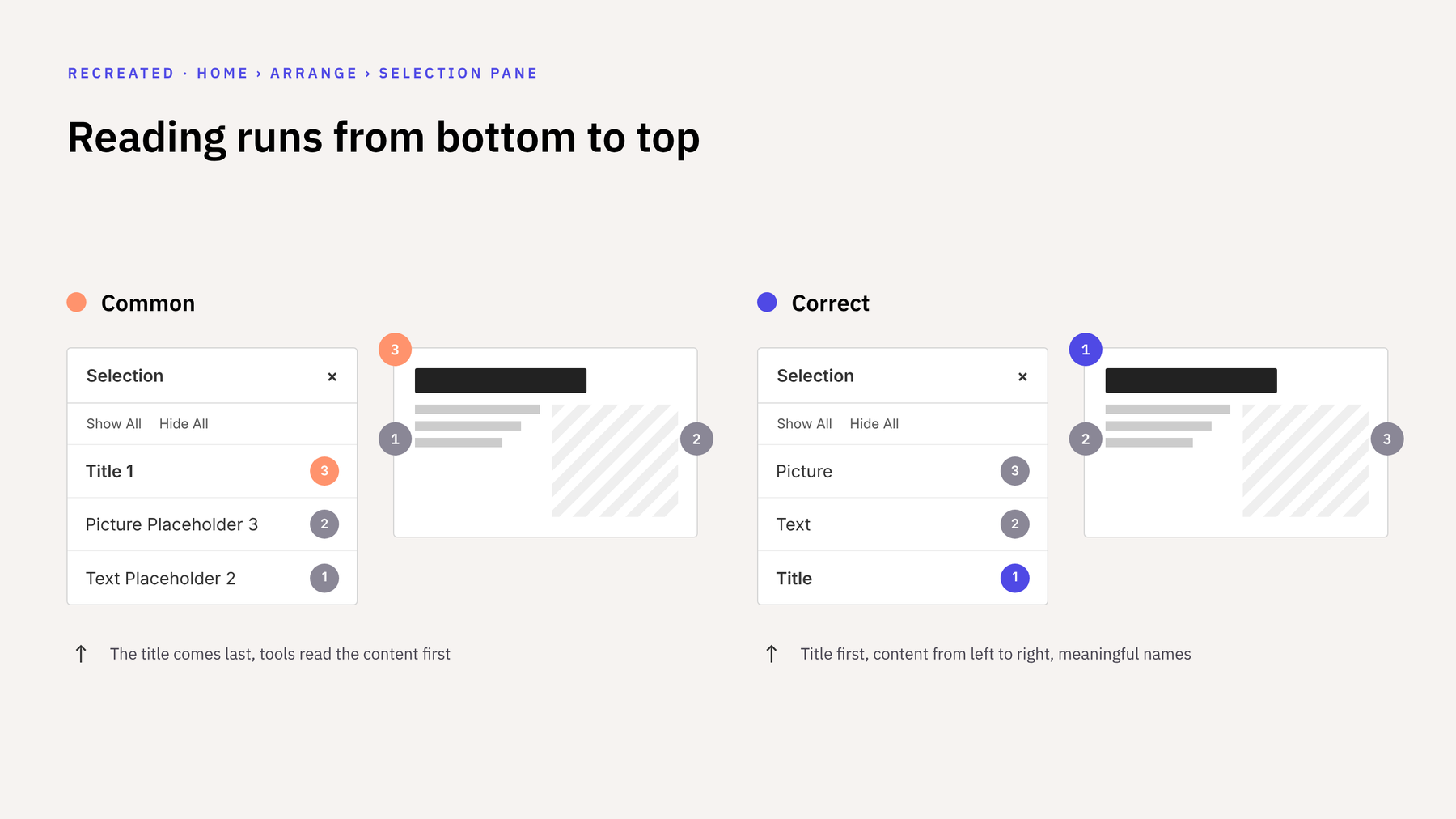Hide All in Correct Selection pane
This screenshot has width=1456, height=819.
(x=874, y=424)
